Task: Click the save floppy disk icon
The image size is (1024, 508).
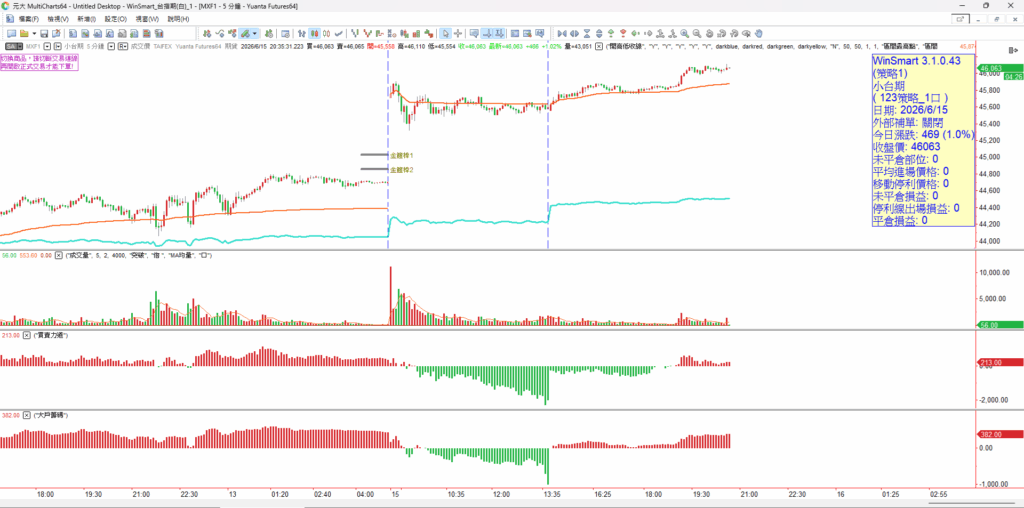Action: (44, 33)
